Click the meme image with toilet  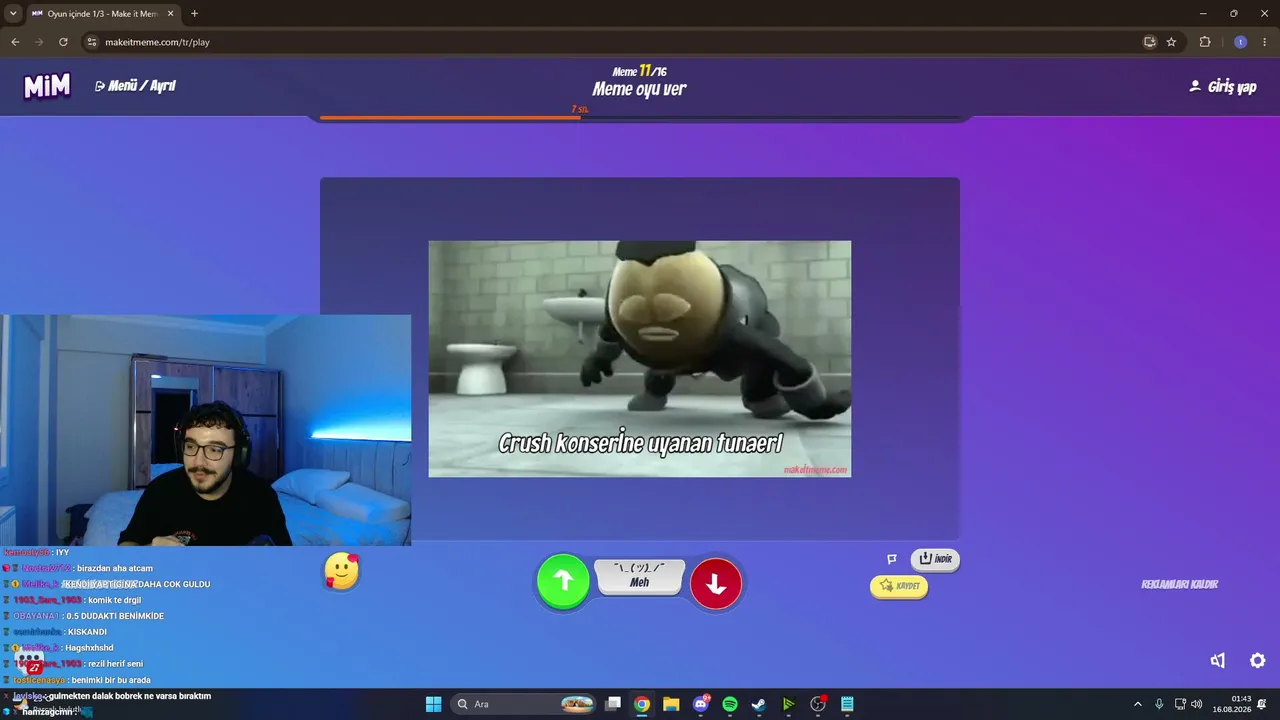pyautogui.click(x=640, y=359)
